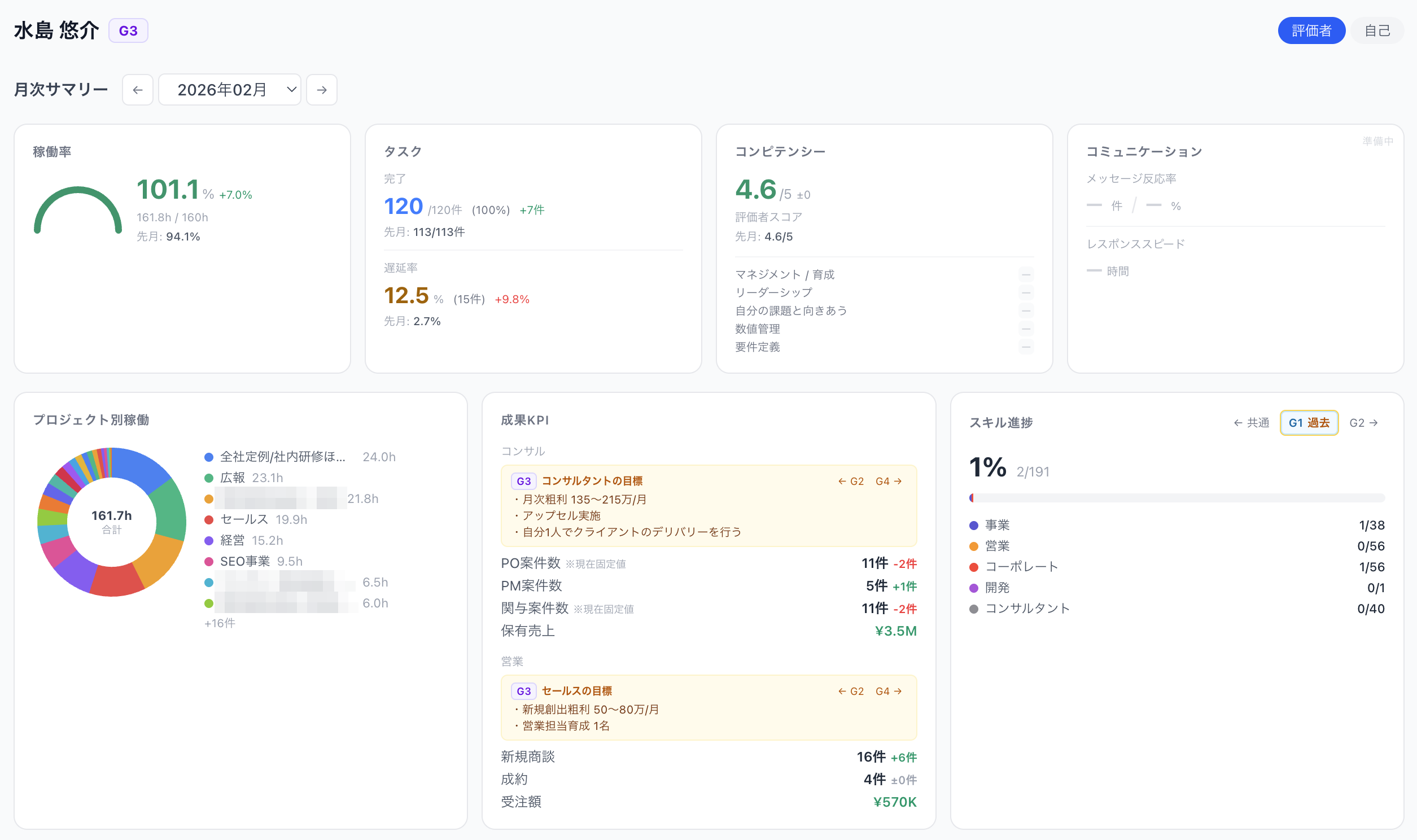Expand the +16件 more projects
1417x840 pixels.
point(220,623)
